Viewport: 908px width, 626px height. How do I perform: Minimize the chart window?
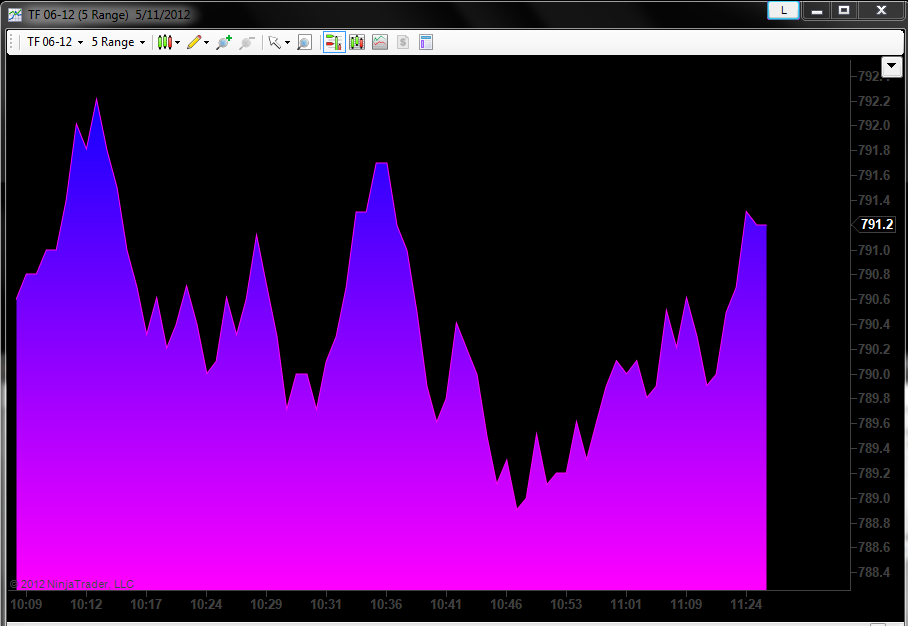point(817,10)
